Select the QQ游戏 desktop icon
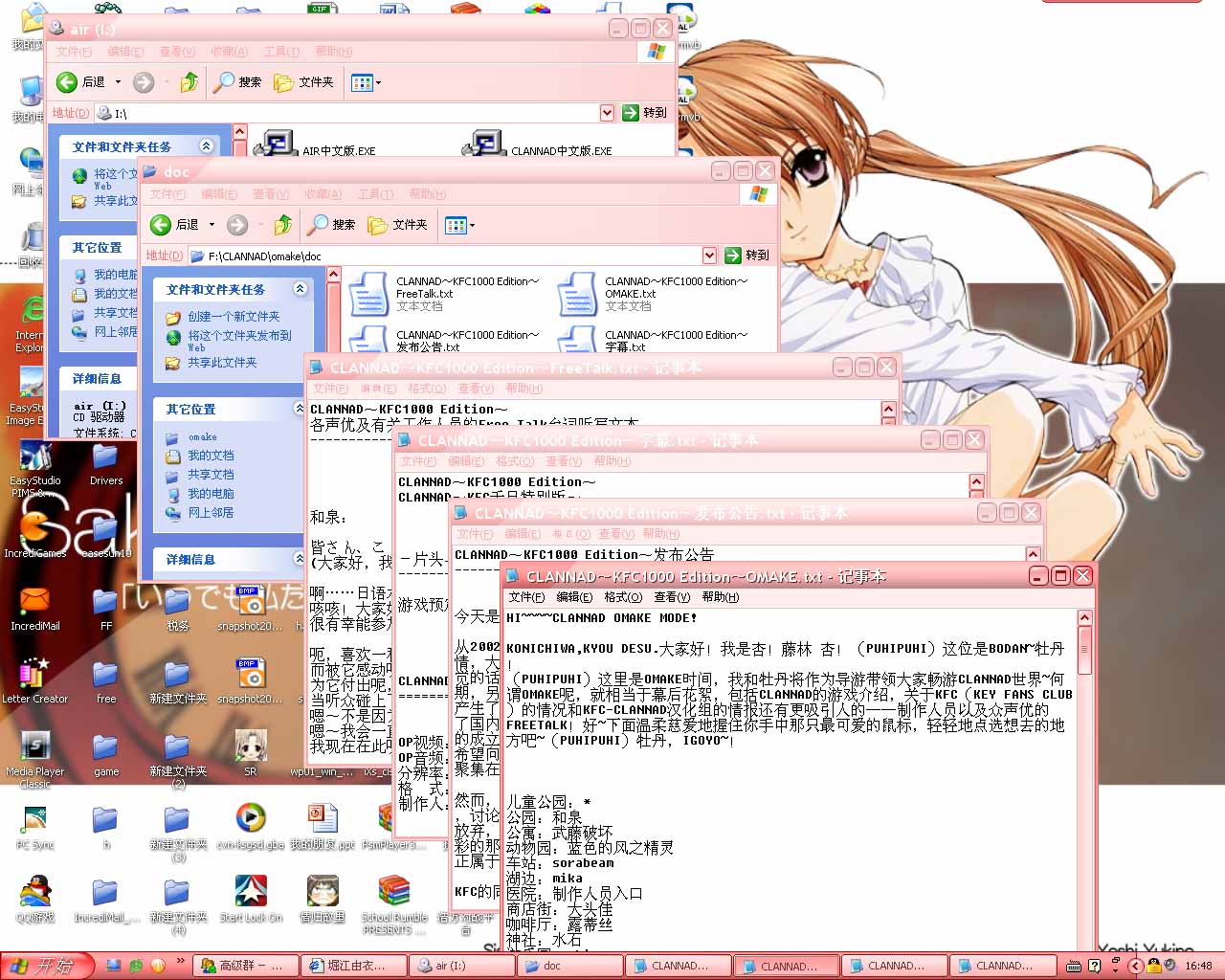The width and height of the screenshot is (1225, 980). (x=35, y=899)
